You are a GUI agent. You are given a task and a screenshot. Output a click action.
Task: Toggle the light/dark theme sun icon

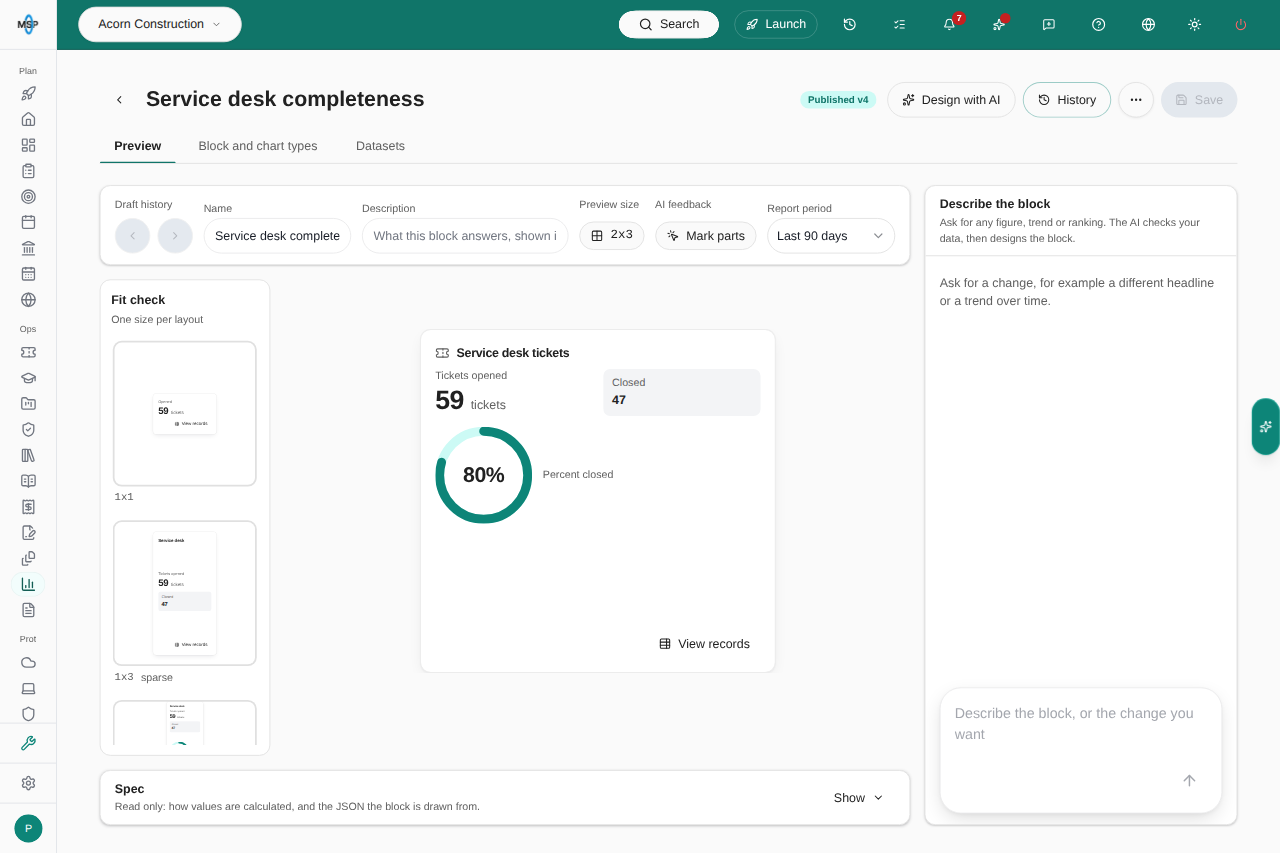(1194, 24)
